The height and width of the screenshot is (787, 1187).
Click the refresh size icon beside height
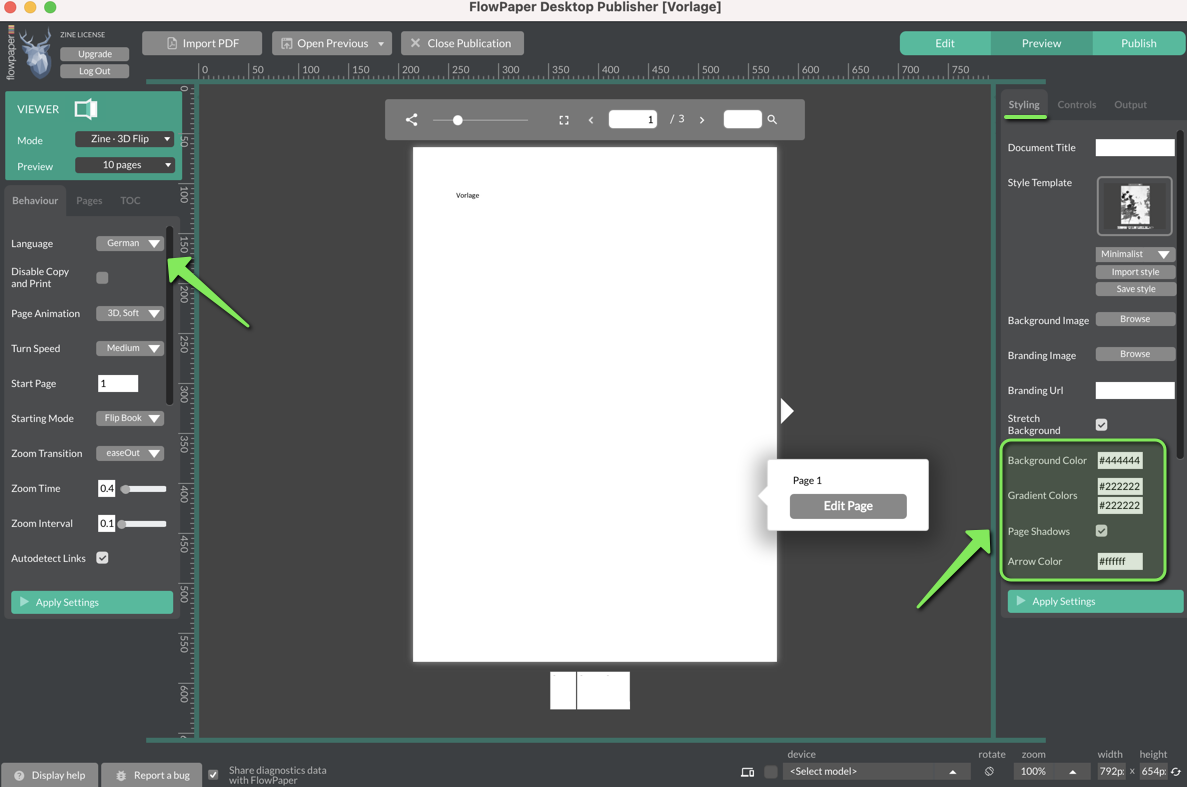(1176, 772)
